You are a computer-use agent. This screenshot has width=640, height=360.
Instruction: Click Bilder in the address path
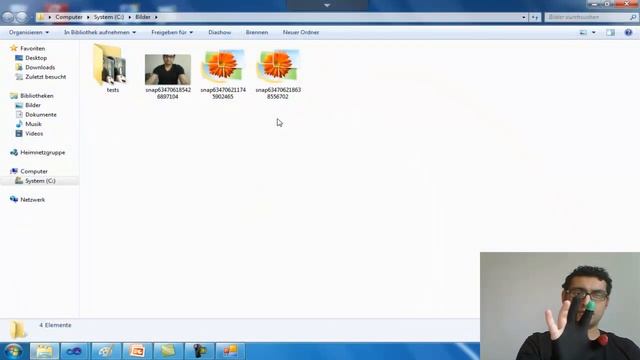(143, 17)
